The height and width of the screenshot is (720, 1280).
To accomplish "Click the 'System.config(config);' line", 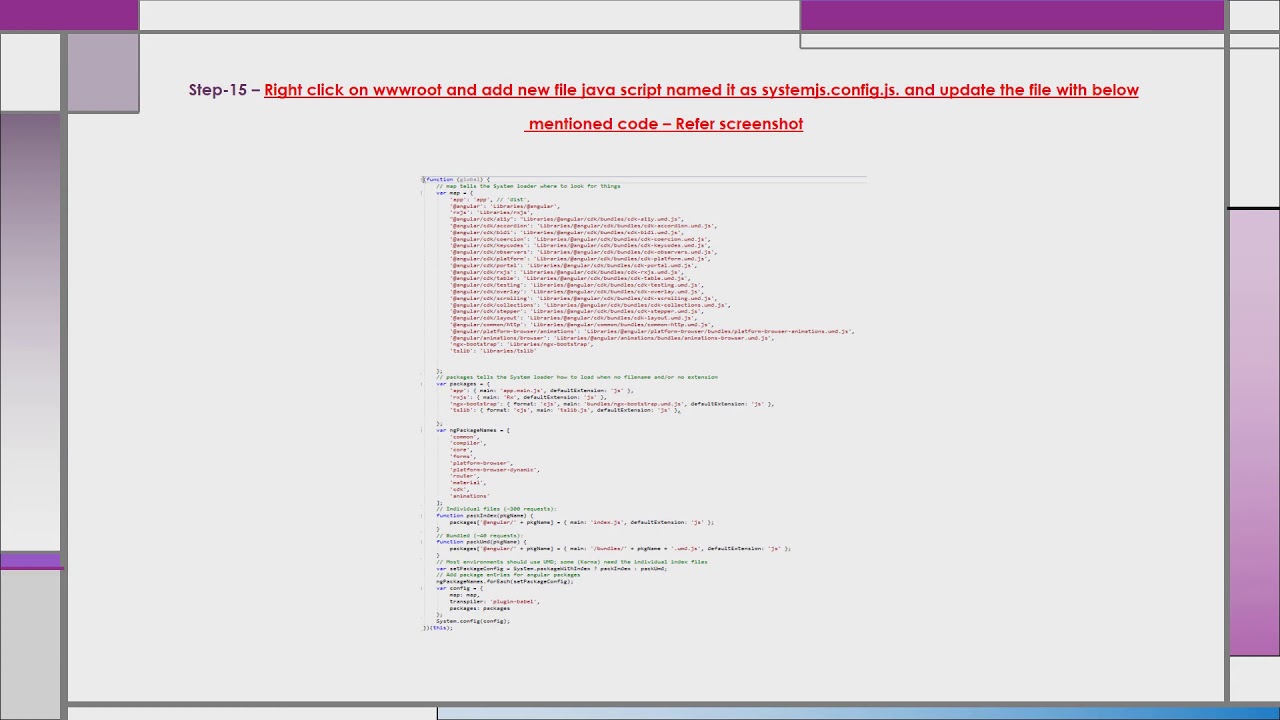I will coord(473,621).
